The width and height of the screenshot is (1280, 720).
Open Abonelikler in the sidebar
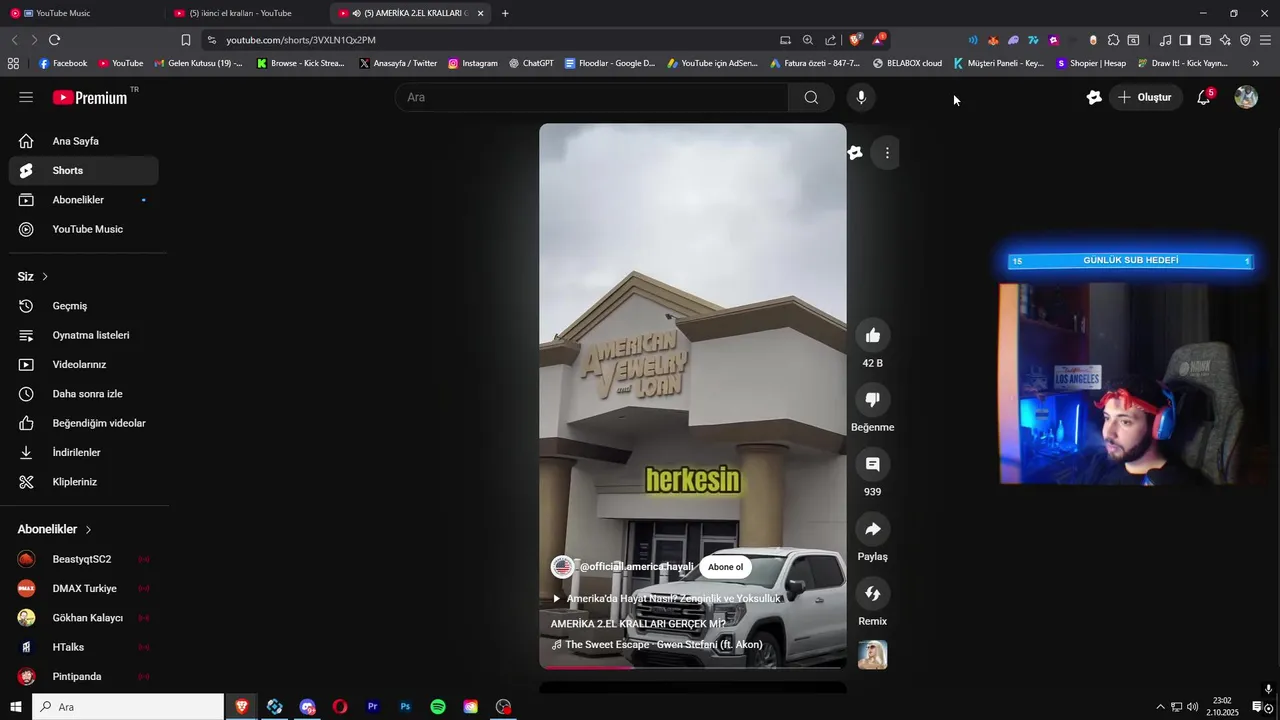click(84, 200)
